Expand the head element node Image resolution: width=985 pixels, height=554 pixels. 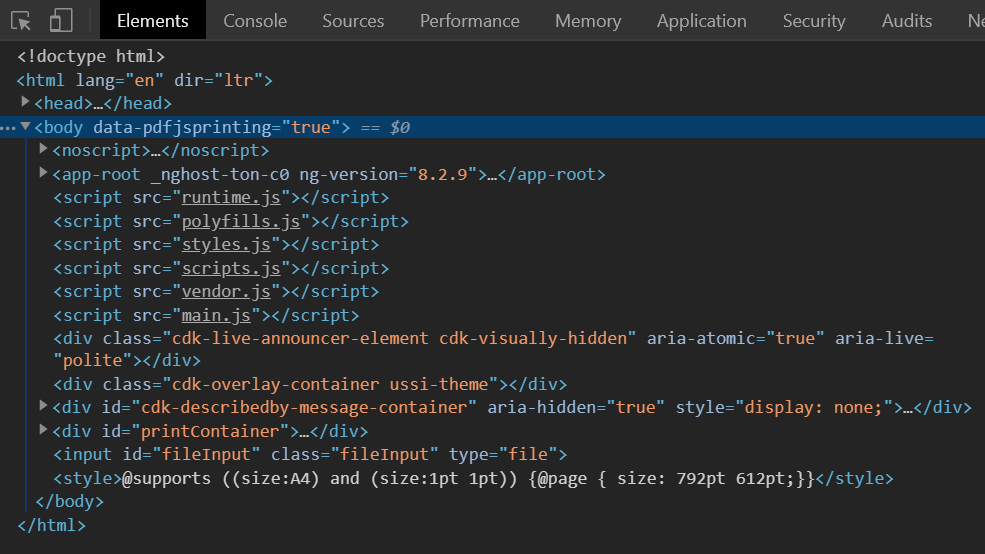25,101
